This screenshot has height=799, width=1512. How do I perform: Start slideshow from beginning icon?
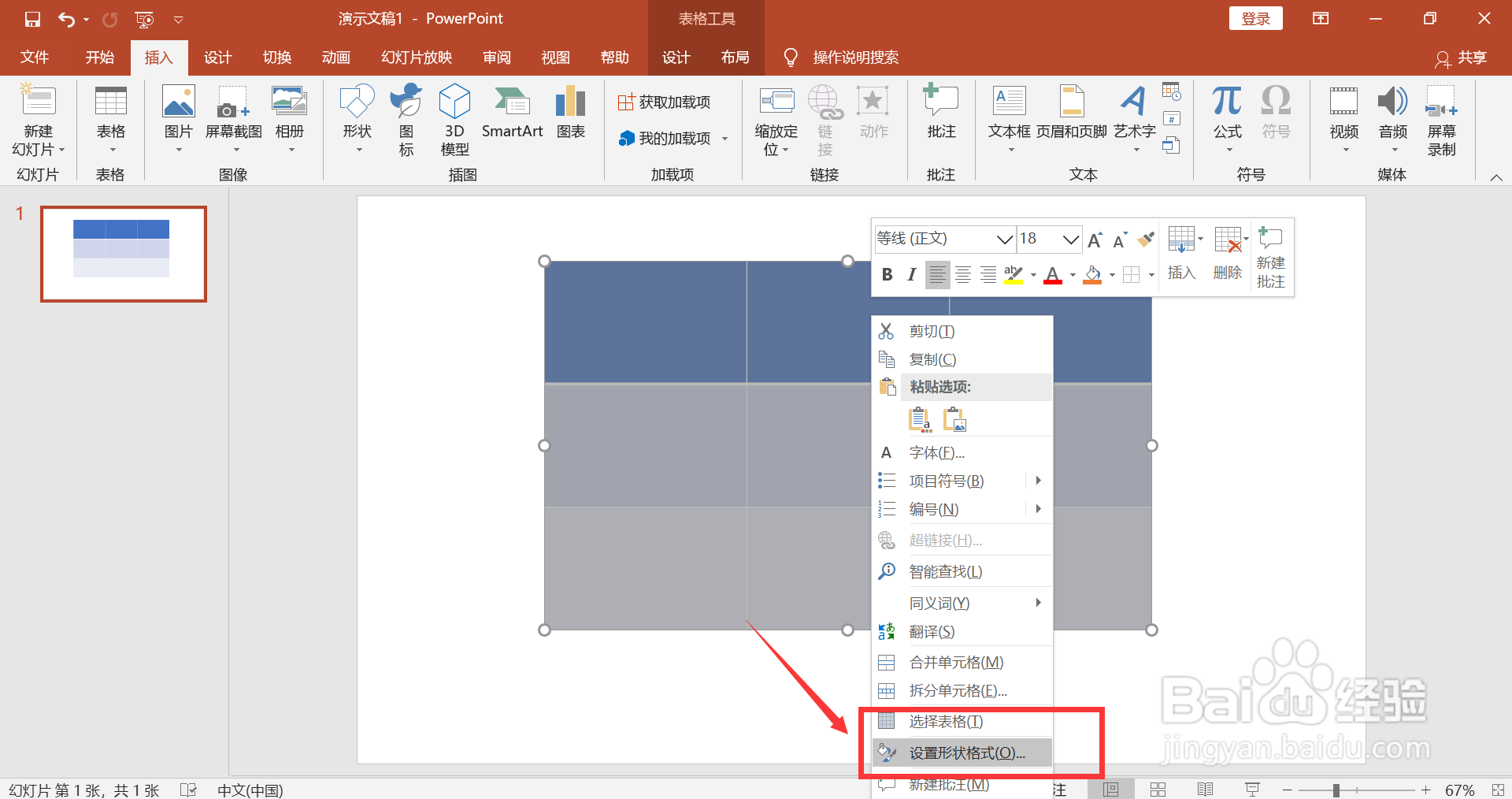coord(144,19)
